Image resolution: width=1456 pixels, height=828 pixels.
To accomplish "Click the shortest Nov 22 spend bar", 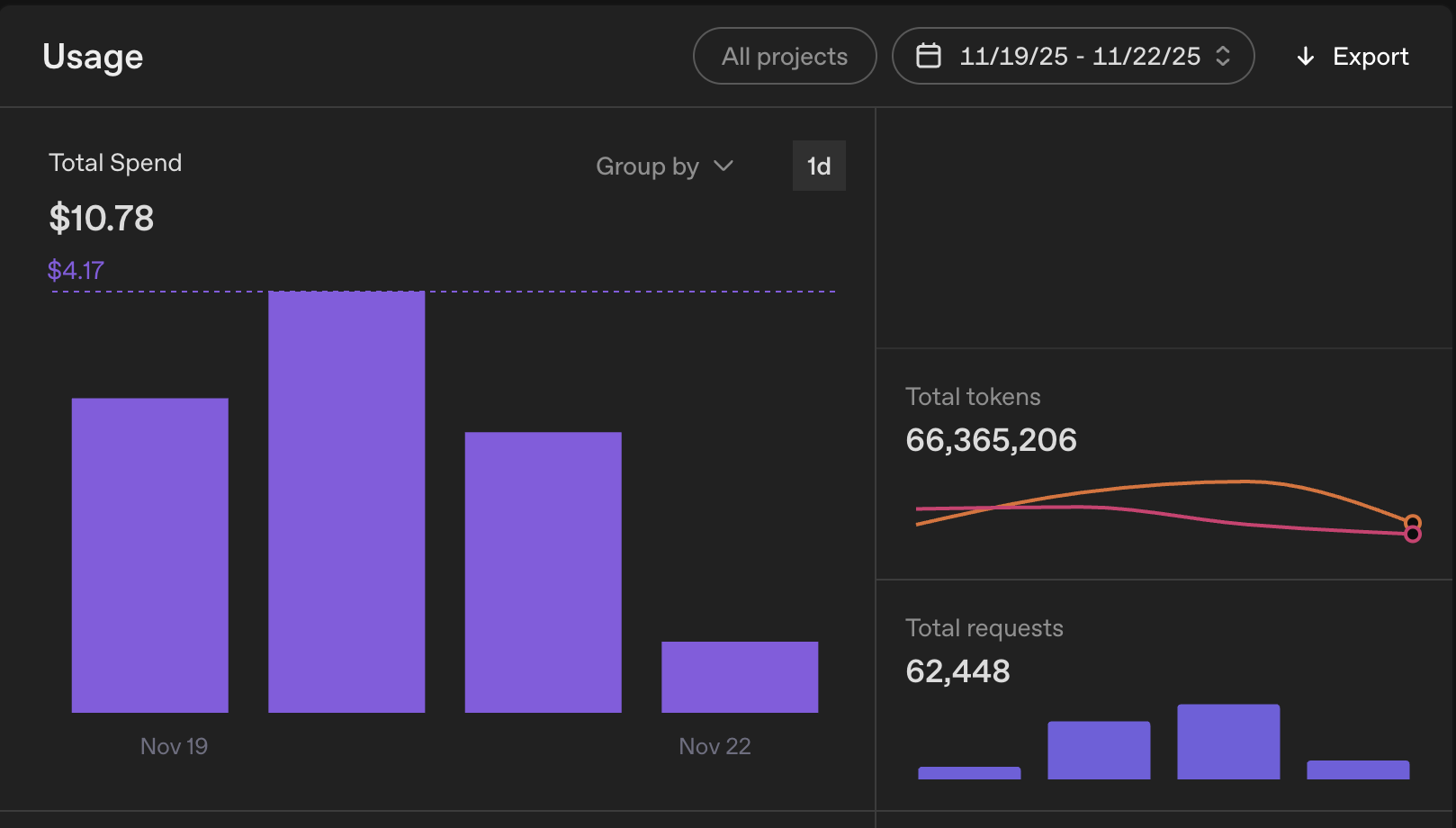I will tap(740, 675).
